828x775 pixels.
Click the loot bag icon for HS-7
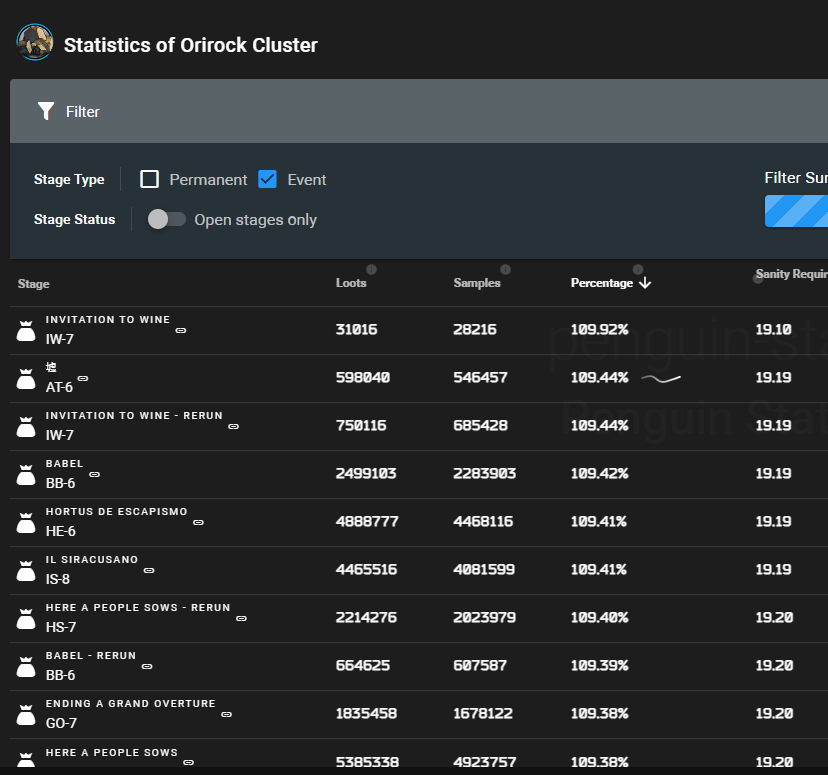click(x=26, y=619)
